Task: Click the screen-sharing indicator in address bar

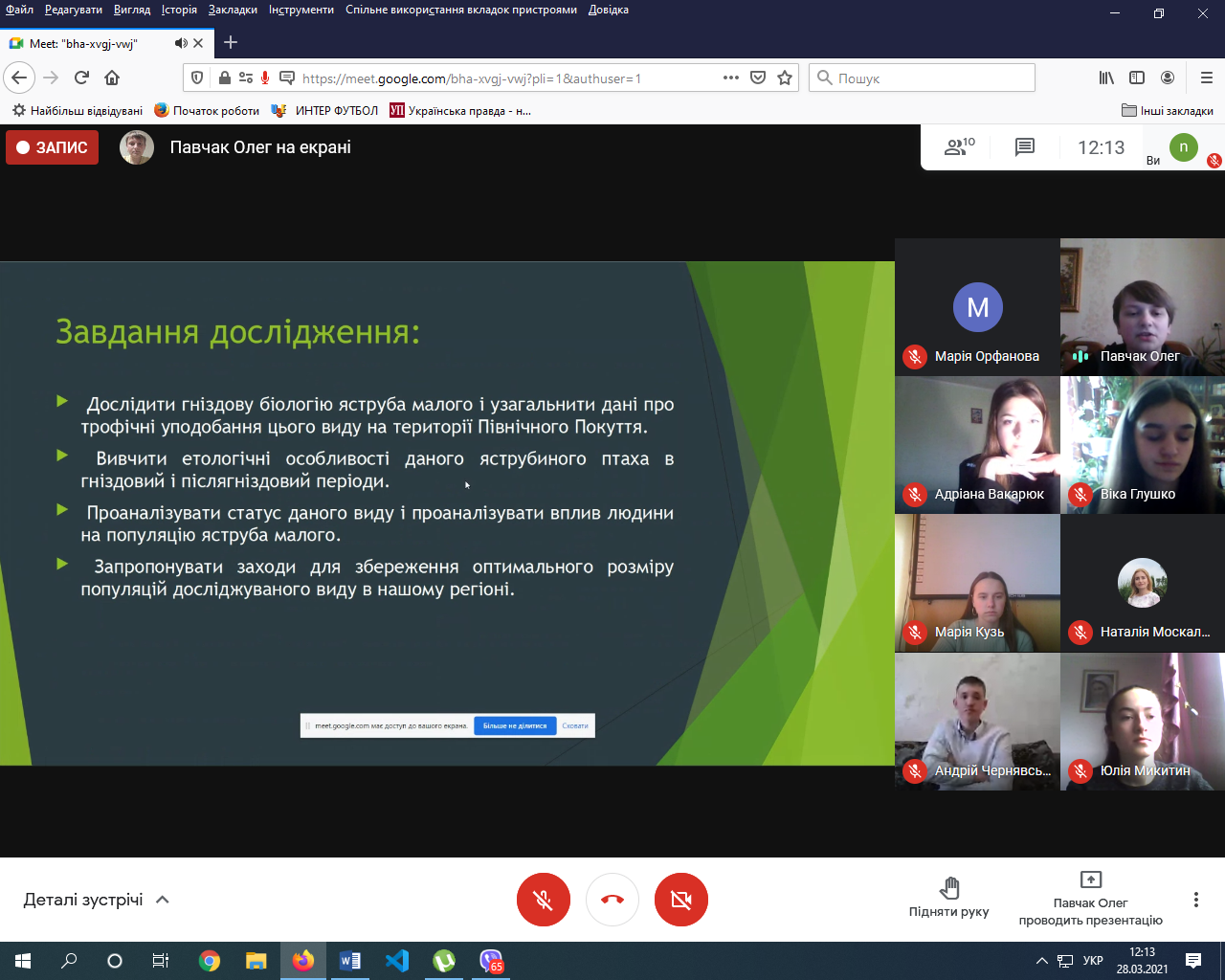Action: click(x=286, y=78)
